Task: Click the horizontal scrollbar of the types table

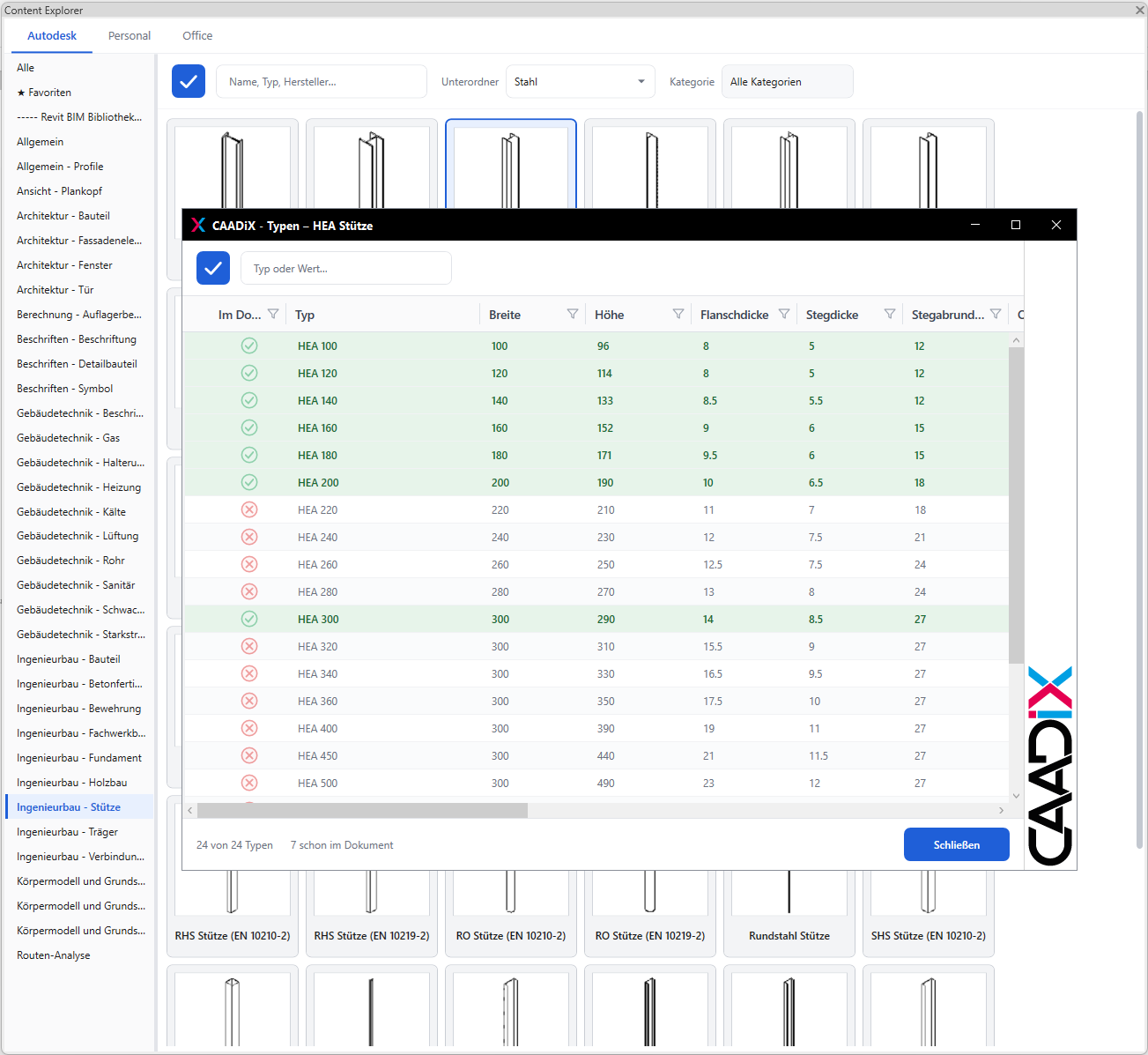Action: pos(362,810)
